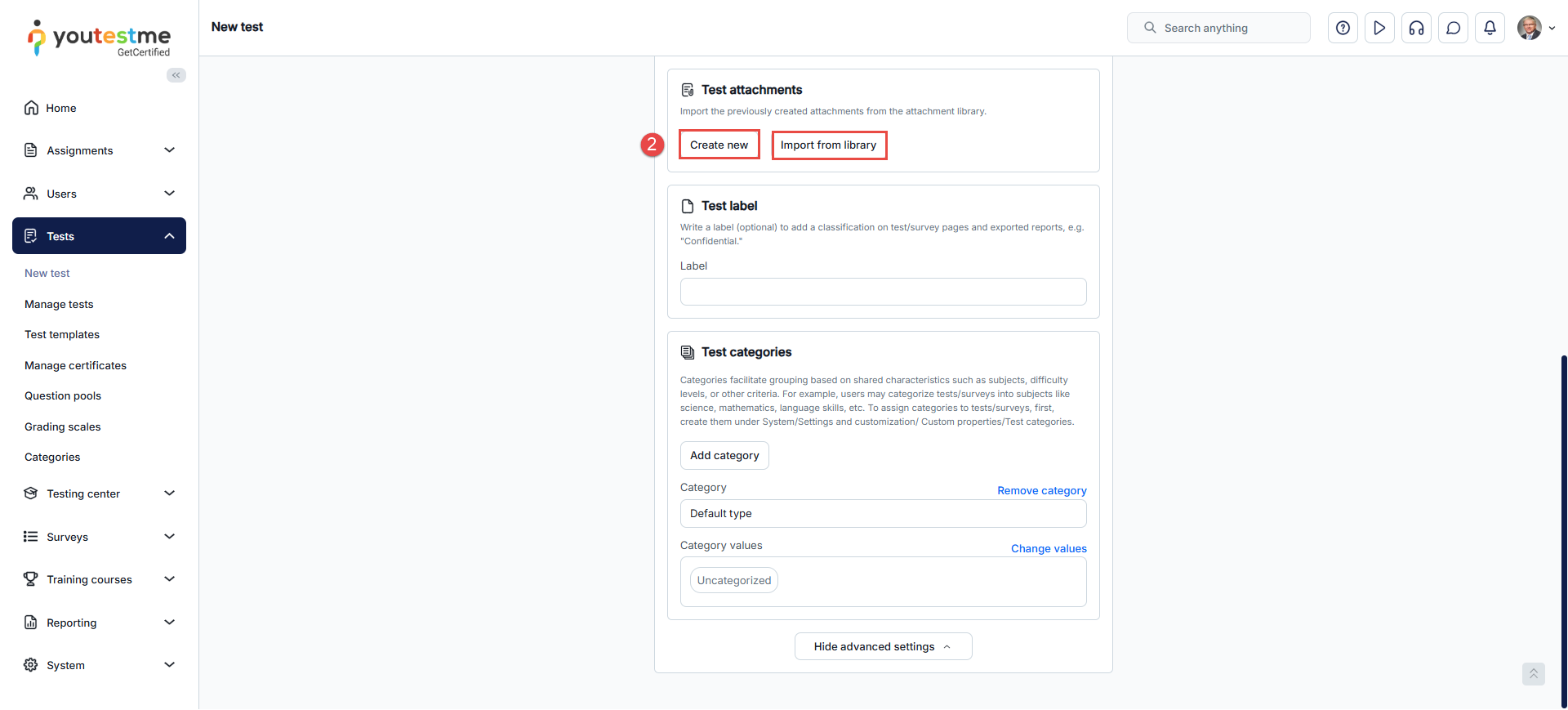The image size is (1568, 710).
Task: Open the play video tutorial icon
Action: pos(1379,28)
